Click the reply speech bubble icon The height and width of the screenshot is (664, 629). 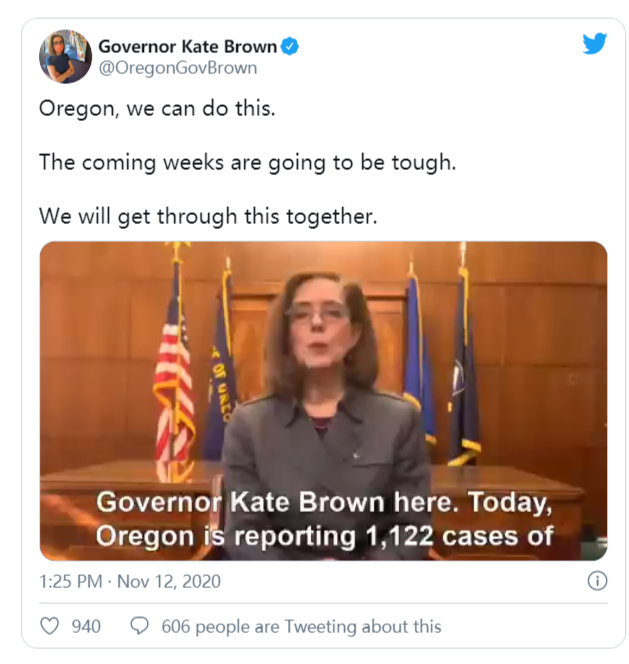[139, 626]
